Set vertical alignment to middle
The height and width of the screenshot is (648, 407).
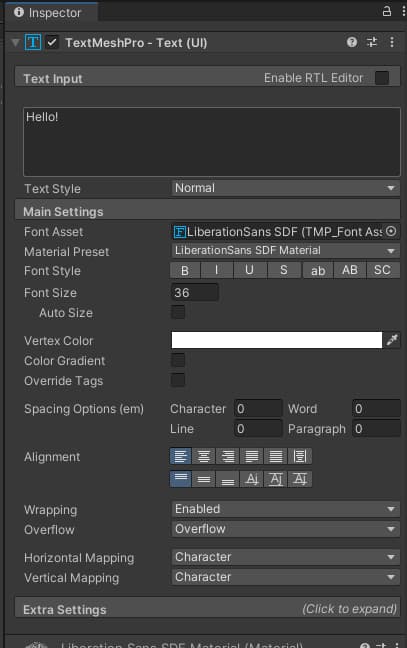pyautogui.click(x=203, y=479)
